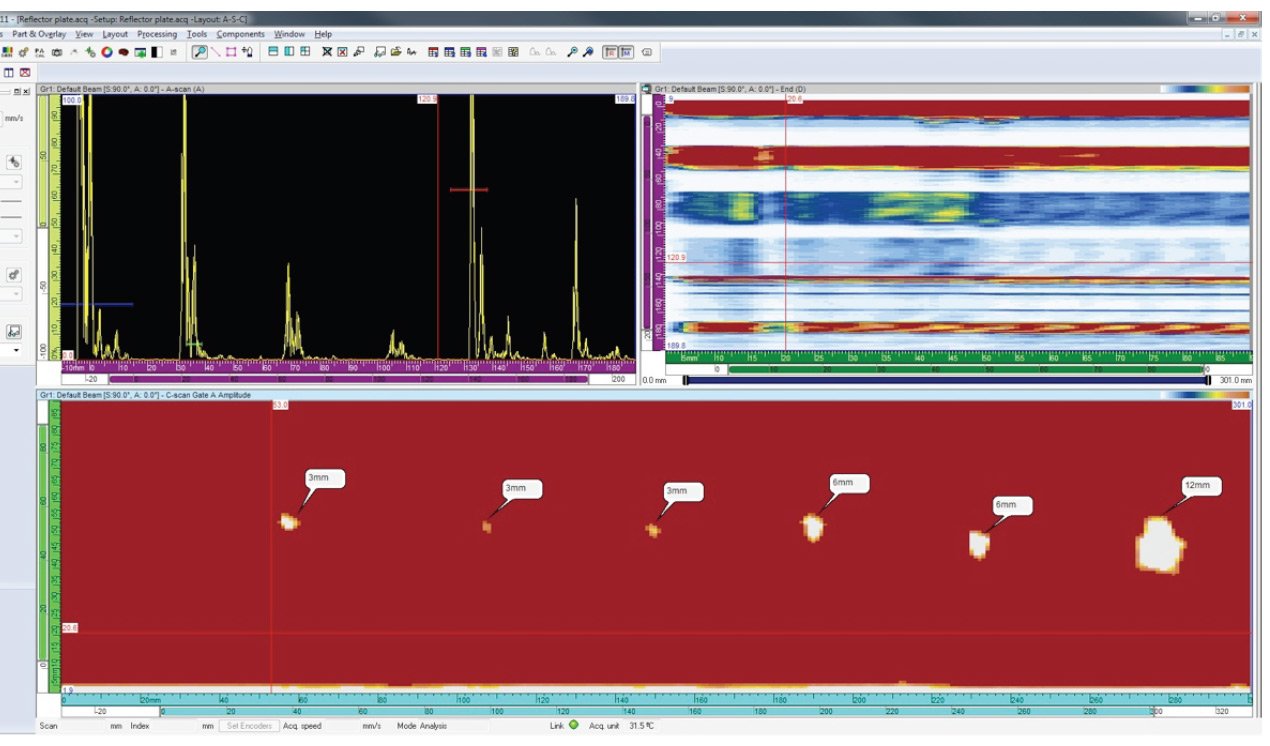This screenshot has height=746, width=1270.
Task: Select the red diagonal line tool
Action: (x=215, y=51)
